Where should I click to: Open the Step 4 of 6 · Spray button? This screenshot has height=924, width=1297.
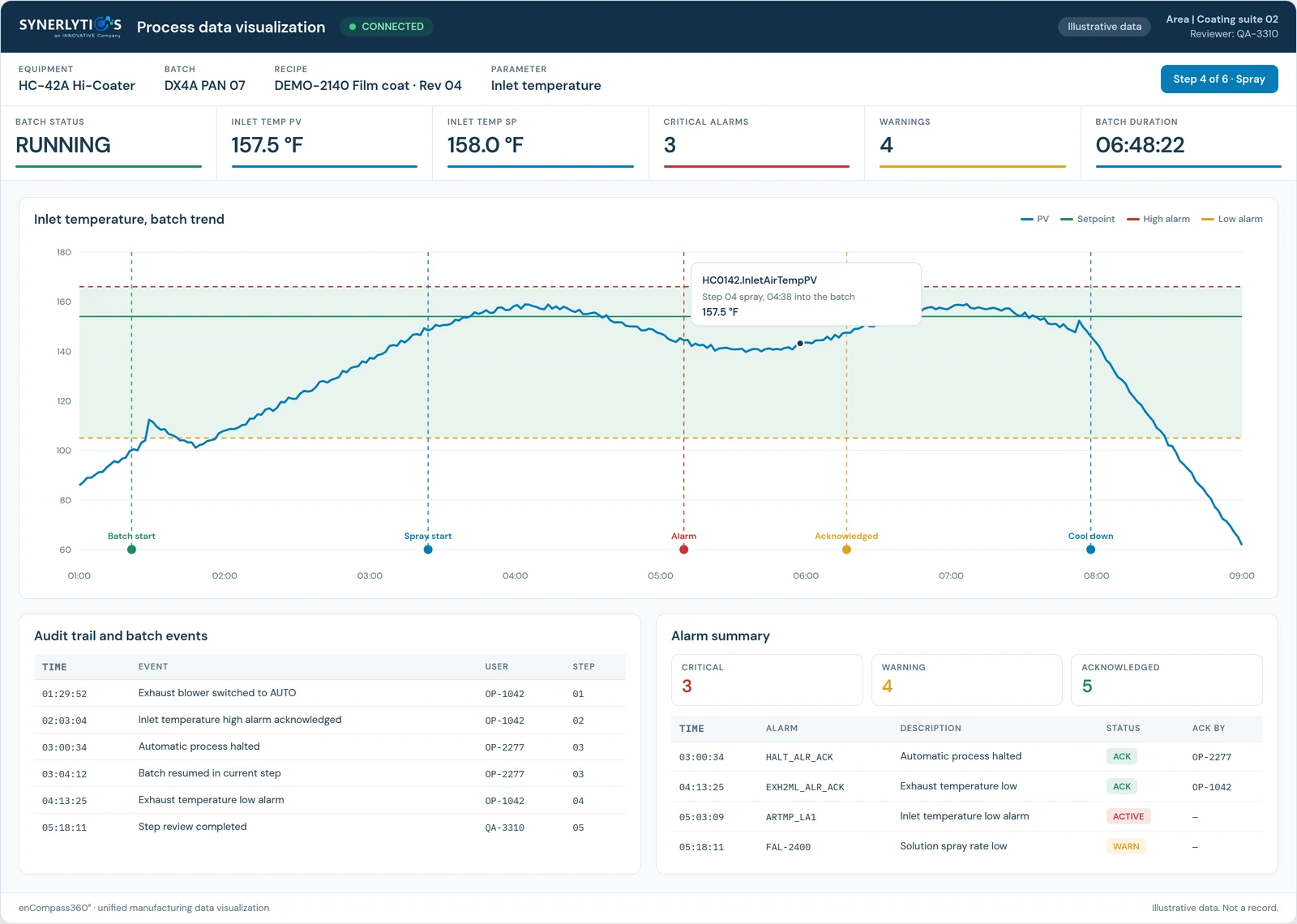1219,79
